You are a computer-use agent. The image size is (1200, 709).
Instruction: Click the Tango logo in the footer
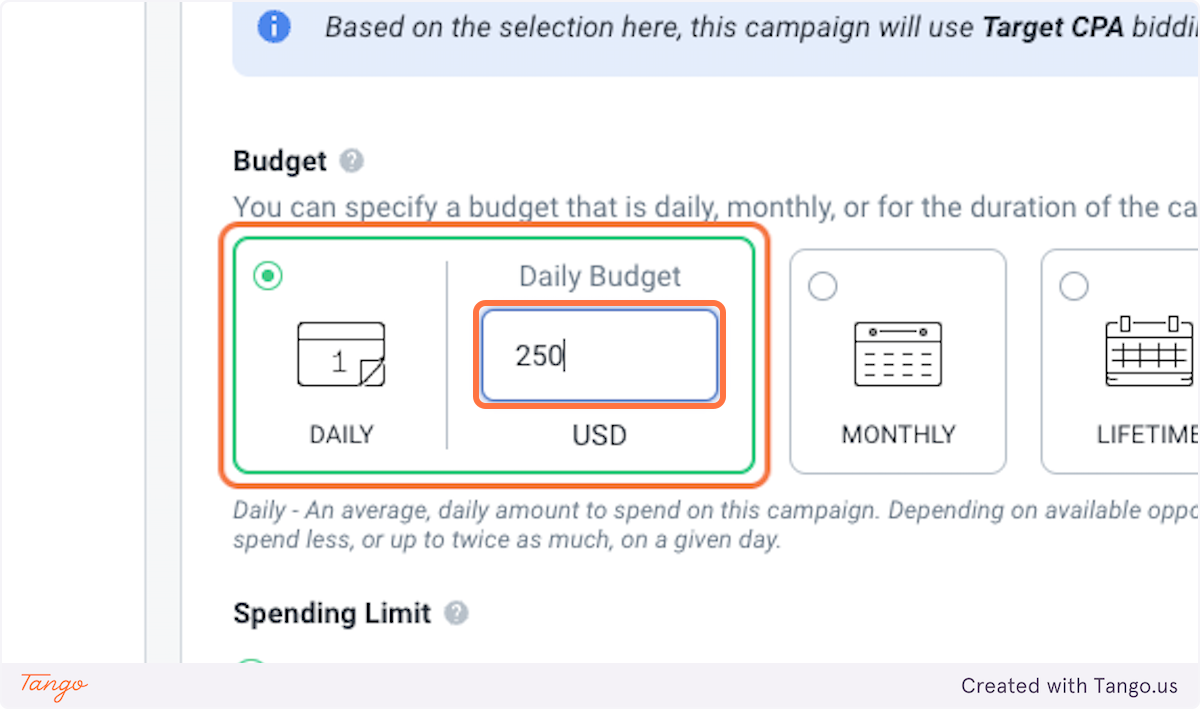[54, 686]
